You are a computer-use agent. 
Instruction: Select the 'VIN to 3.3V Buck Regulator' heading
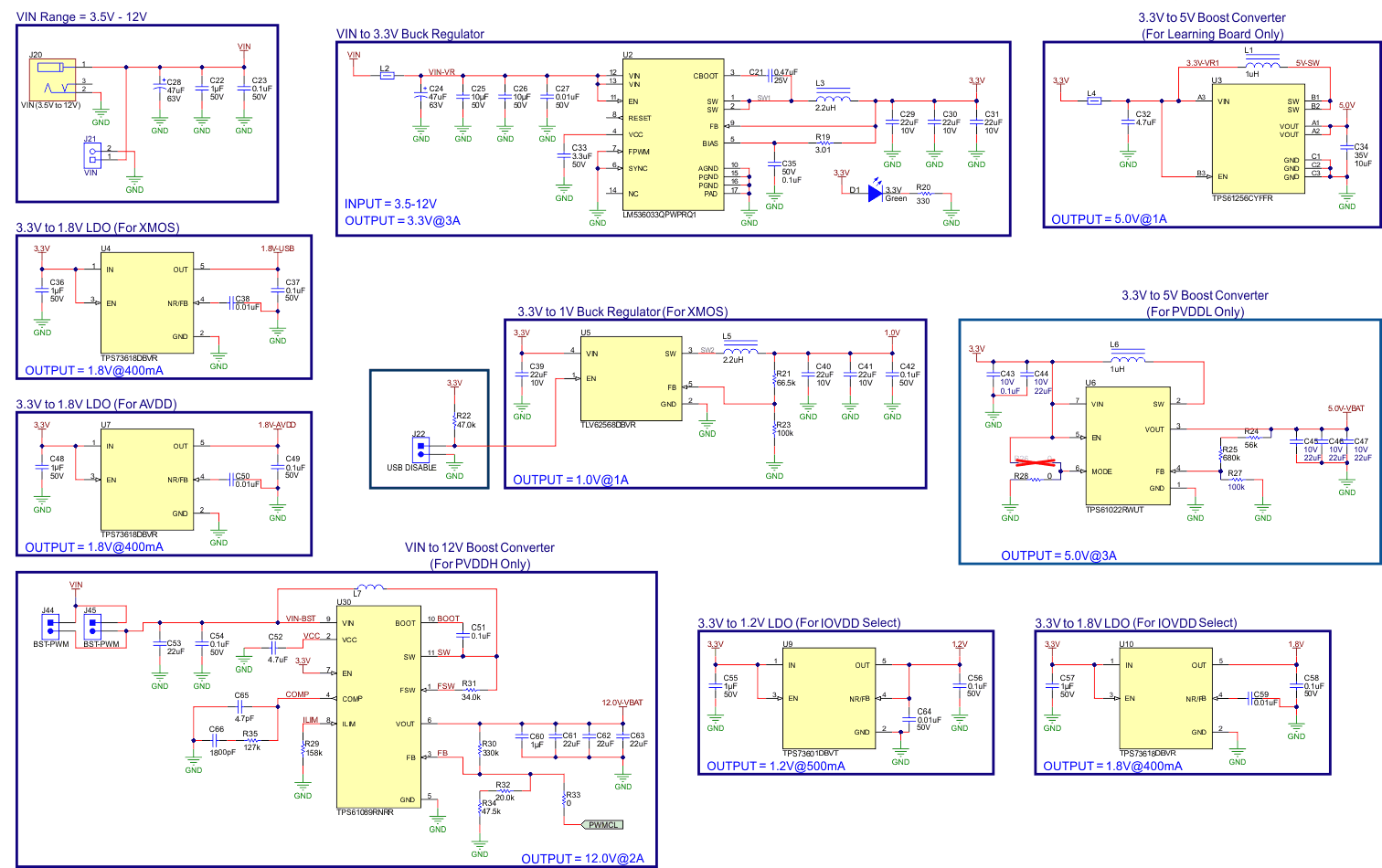410,34
